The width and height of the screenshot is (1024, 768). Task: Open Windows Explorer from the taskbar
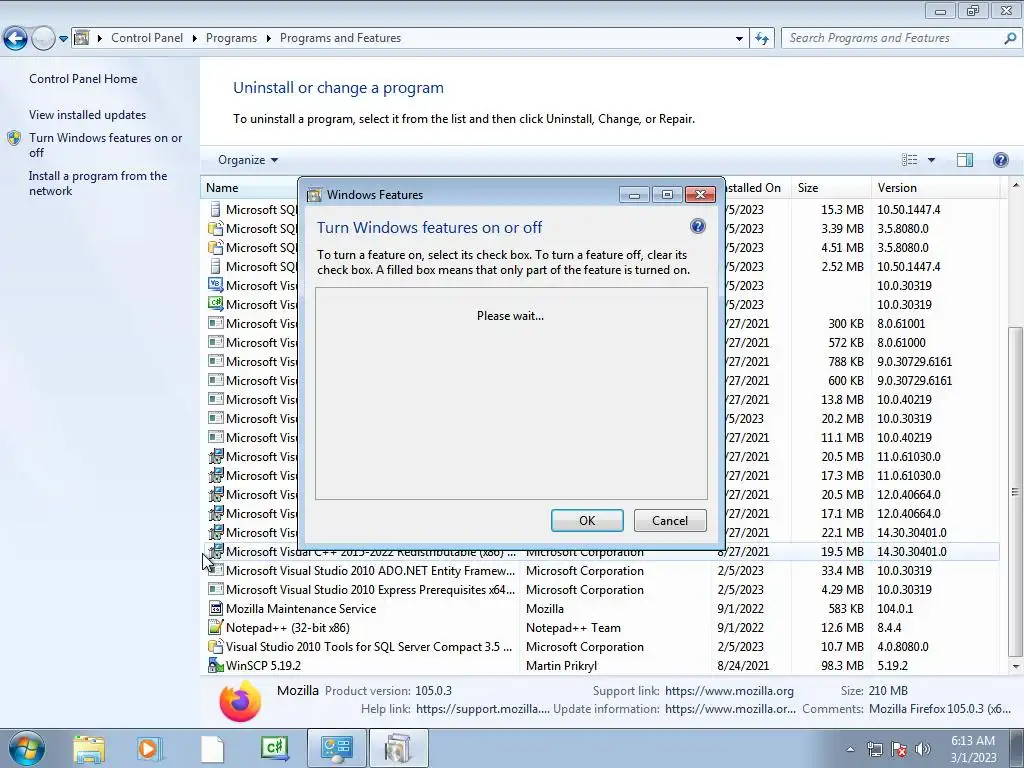89,749
